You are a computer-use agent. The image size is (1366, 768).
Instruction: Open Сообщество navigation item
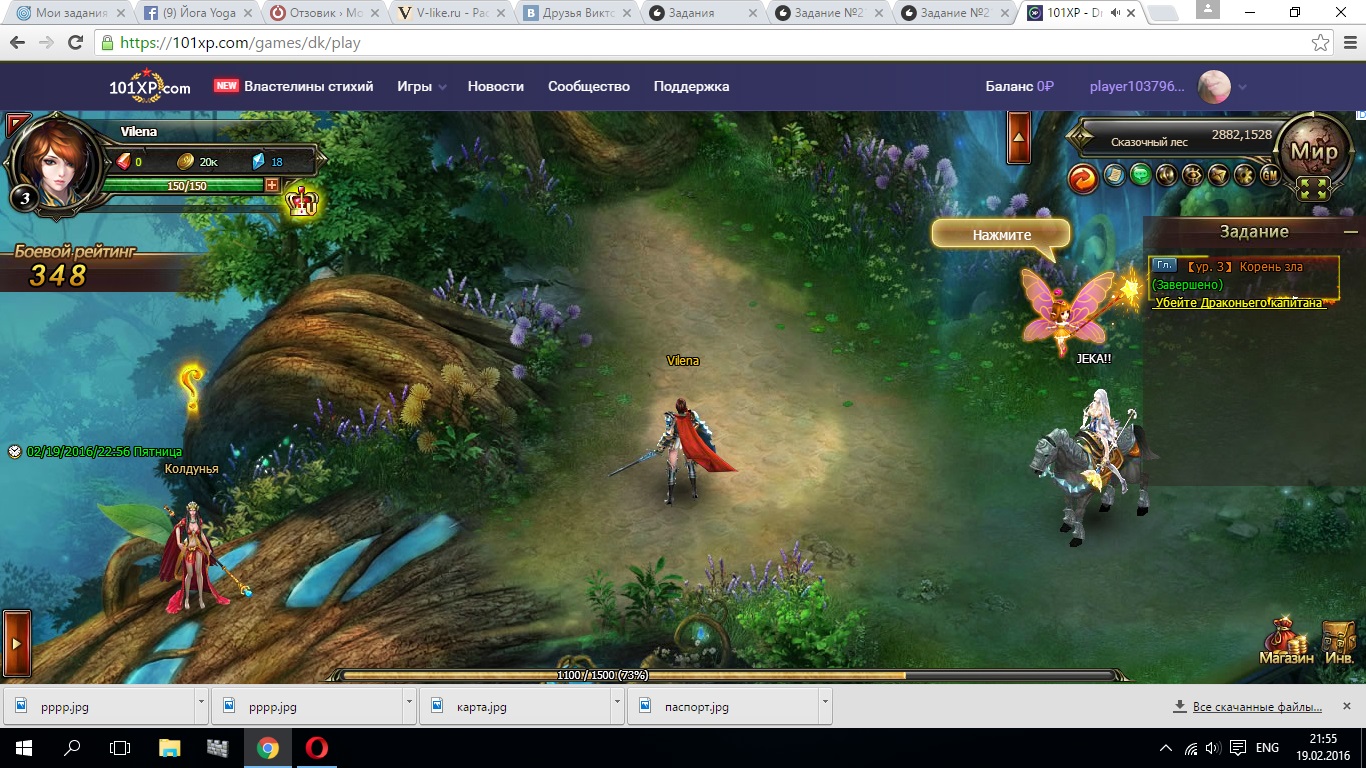point(589,86)
